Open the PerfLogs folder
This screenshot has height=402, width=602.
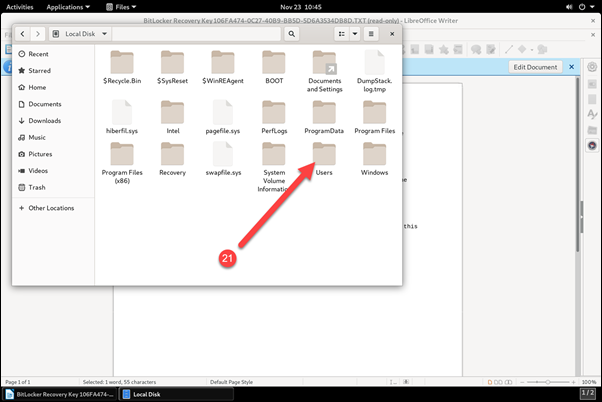coord(274,117)
